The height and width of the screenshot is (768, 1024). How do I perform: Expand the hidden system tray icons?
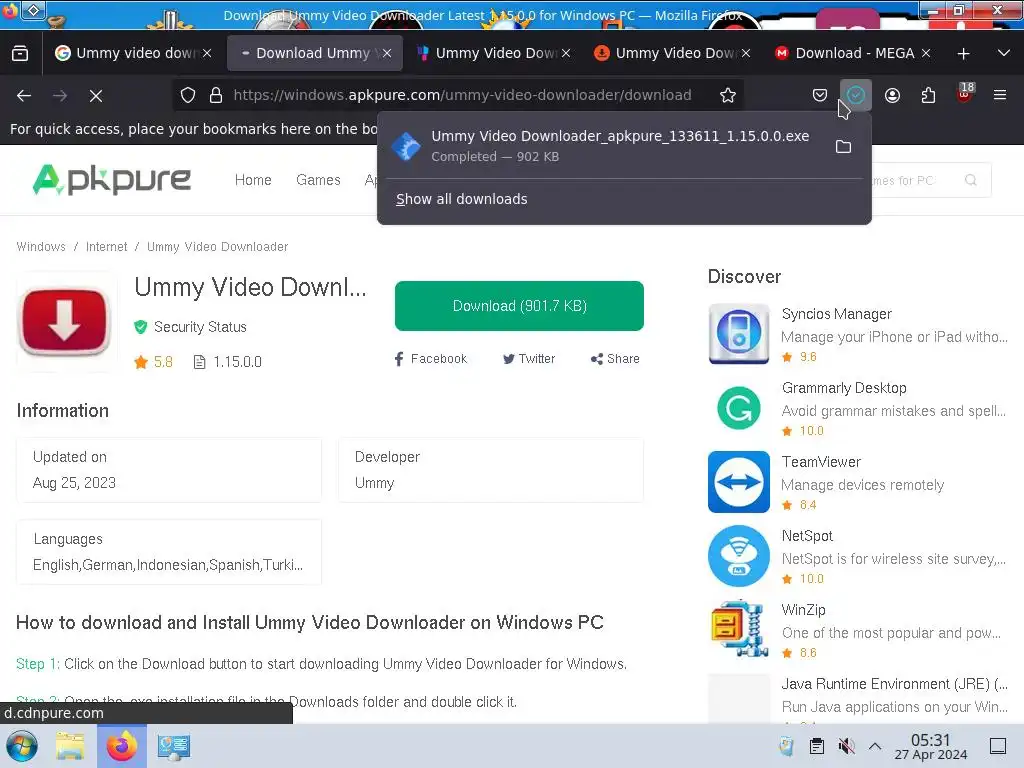click(x=875, y=746)
